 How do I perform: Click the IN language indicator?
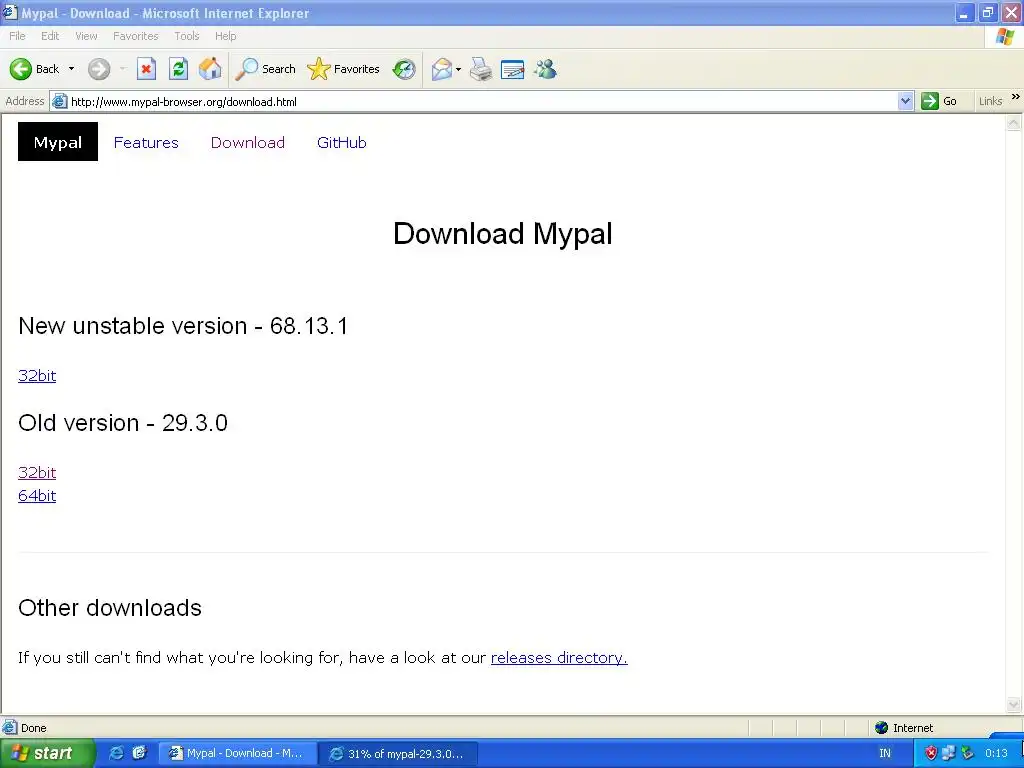[885, 754]
